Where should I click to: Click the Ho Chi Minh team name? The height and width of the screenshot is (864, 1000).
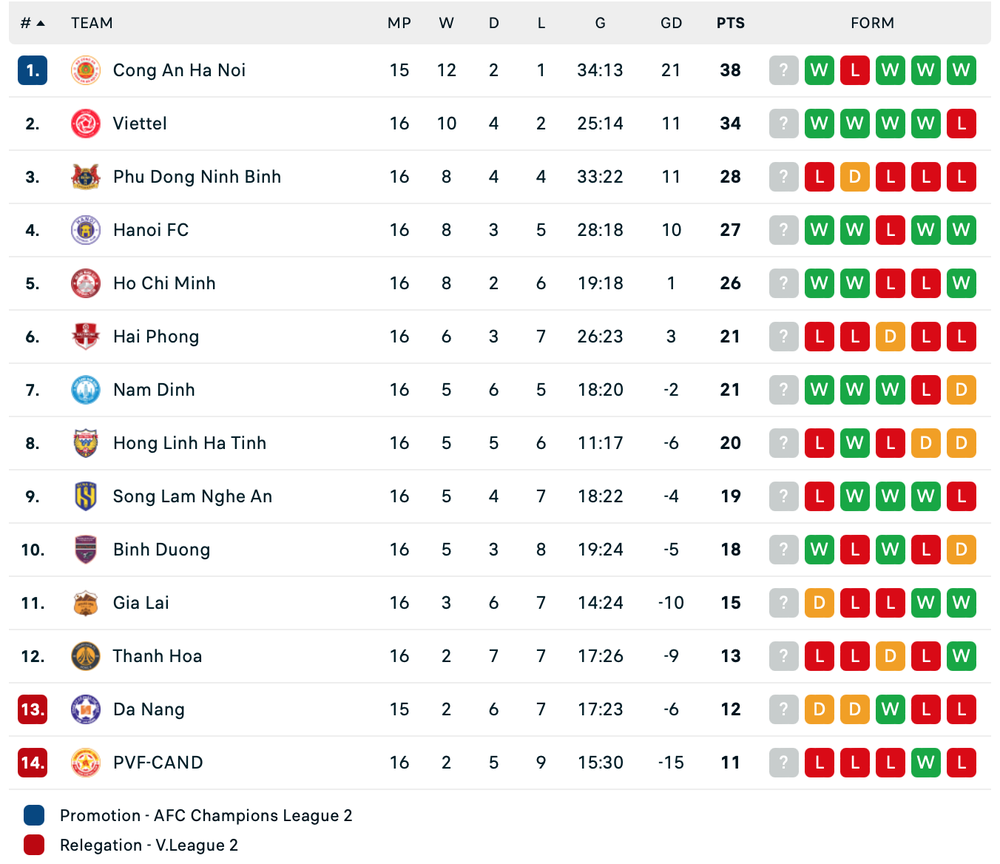click(164, 283)
